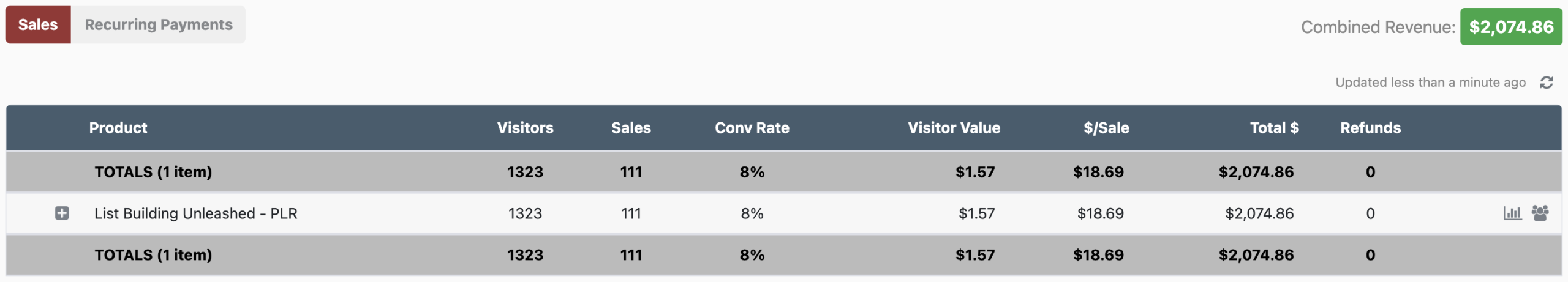The height and width of the screenshot is (282, 1568).
Task: Click the Sales column header in the table
Action: (631, 128)
